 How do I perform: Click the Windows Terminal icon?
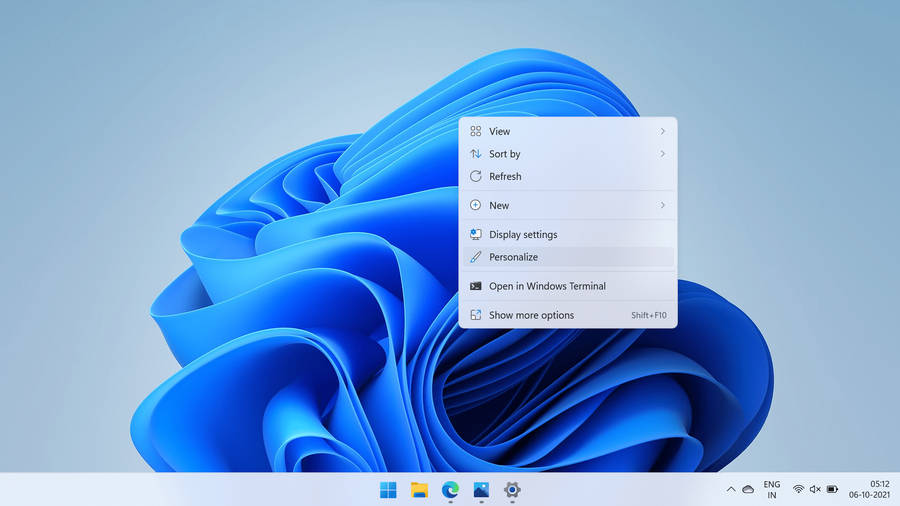tap(476, 286)
